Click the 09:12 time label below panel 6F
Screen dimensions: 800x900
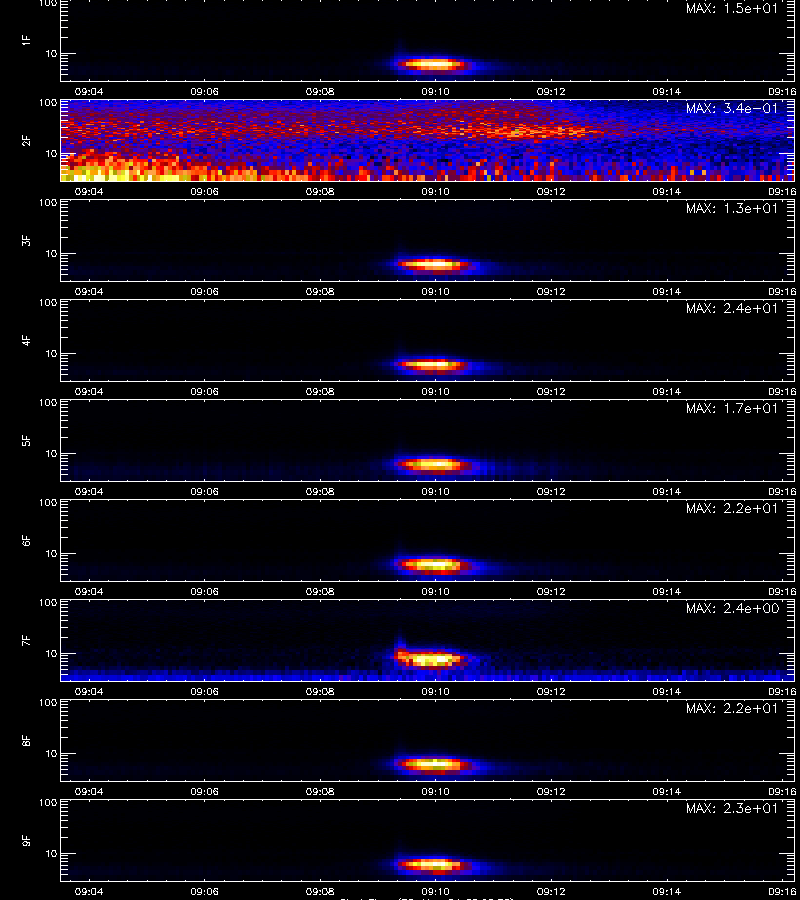tap(551, 592)
